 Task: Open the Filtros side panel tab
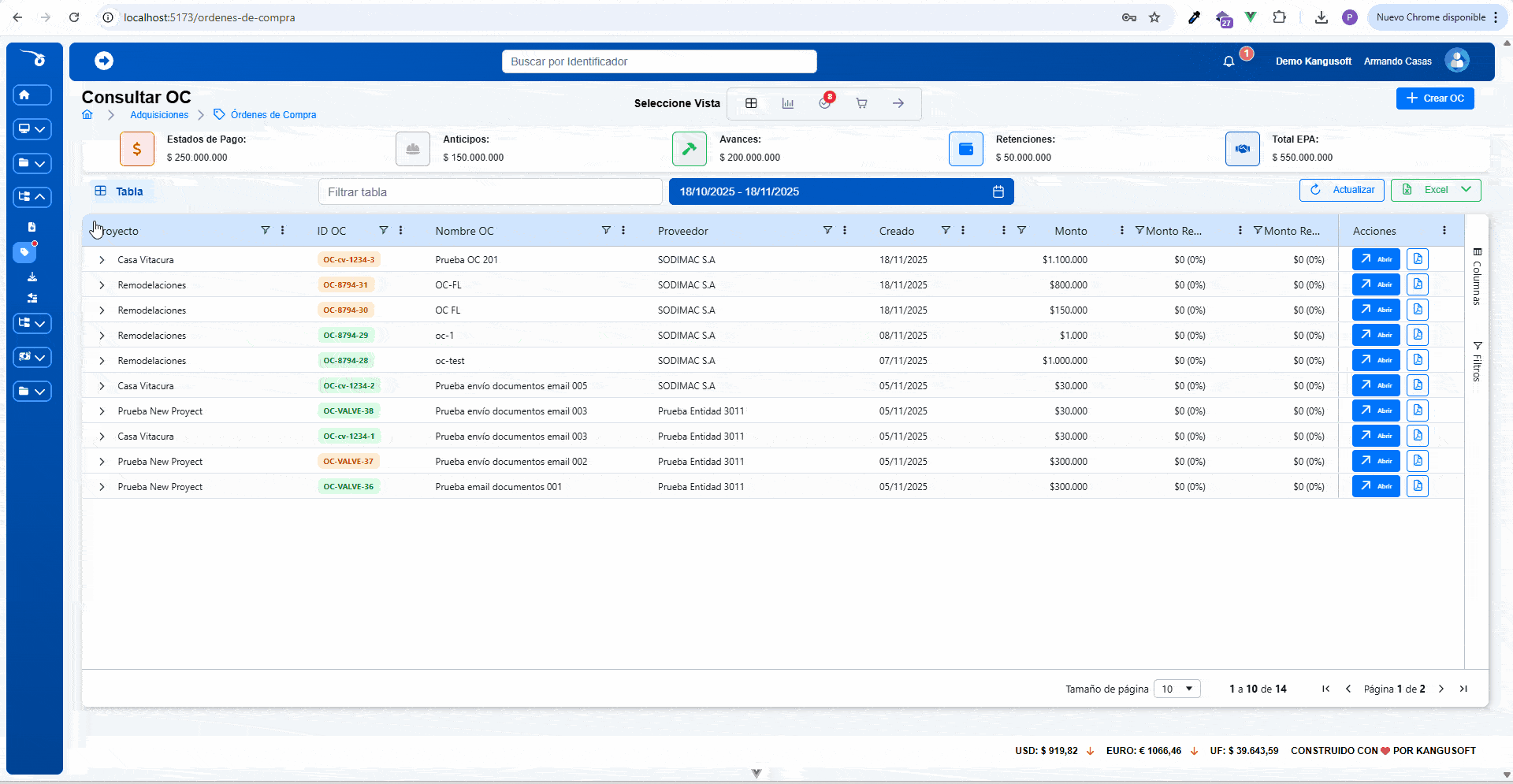coord(1477,362)
